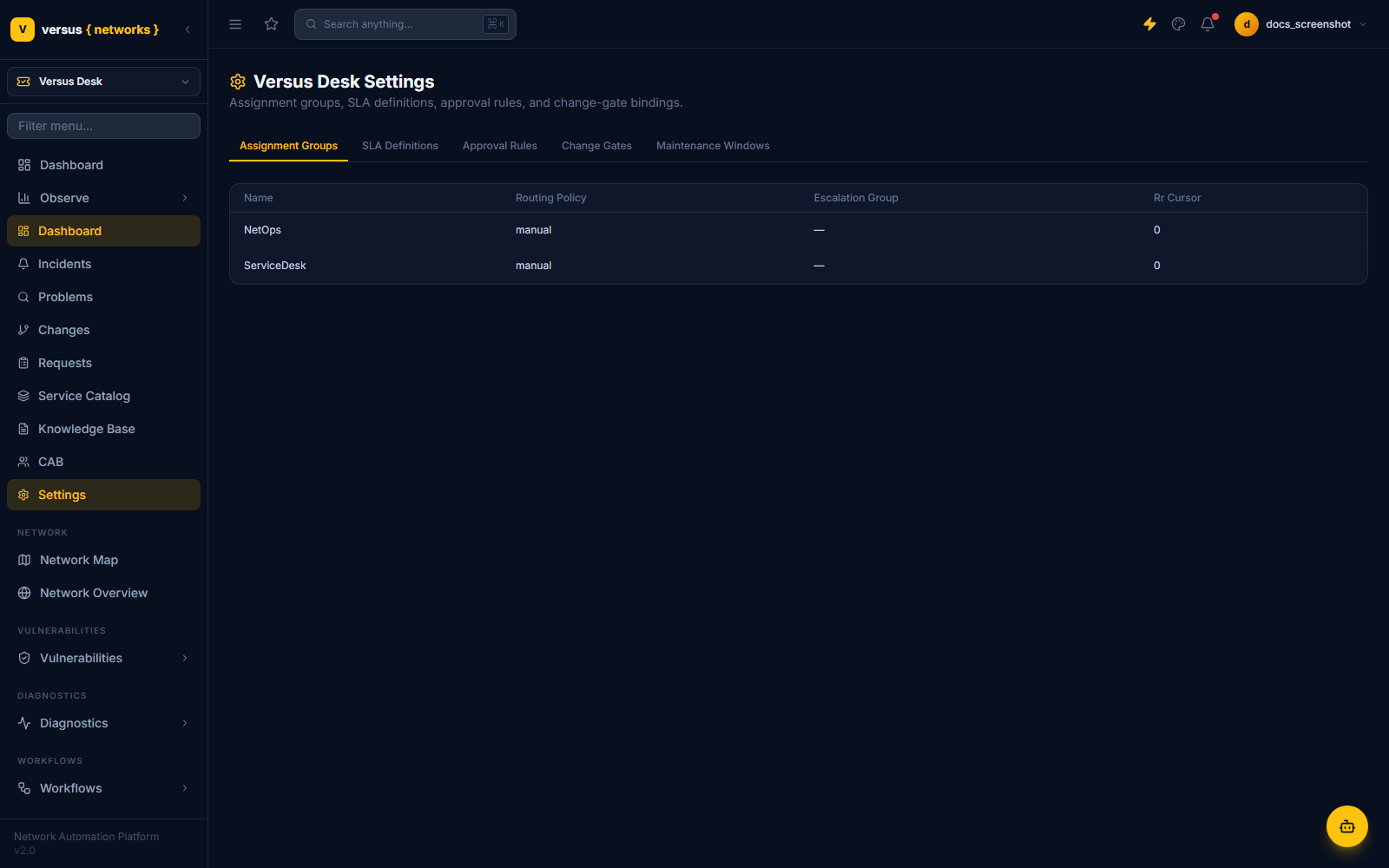Image resolution: width=1389 pixels, height=868 pixels.
Task: Switch to the Approval Rules tab
Action: pos(500,146)
